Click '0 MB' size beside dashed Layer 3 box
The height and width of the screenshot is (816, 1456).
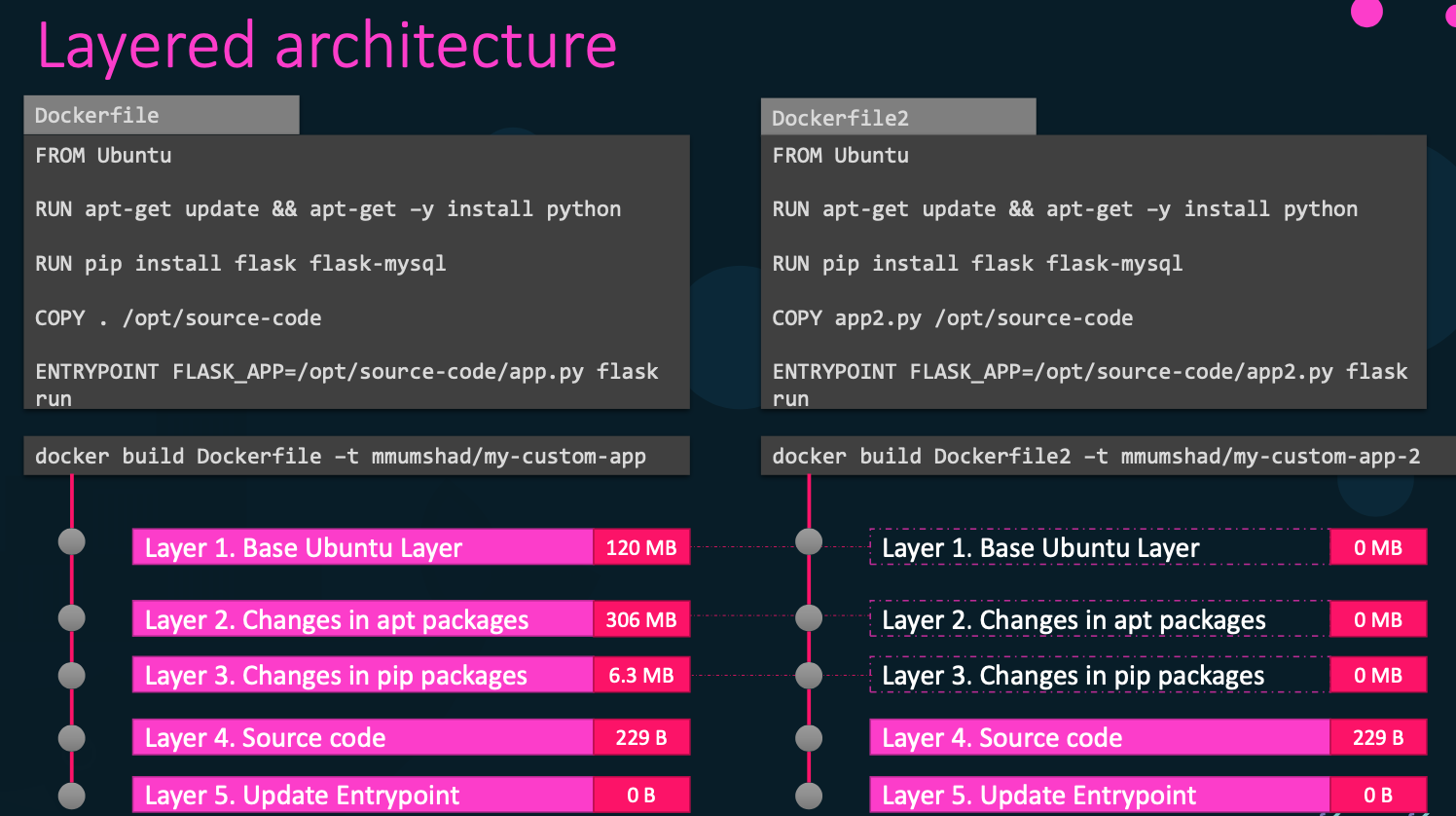pos(1378,675)
